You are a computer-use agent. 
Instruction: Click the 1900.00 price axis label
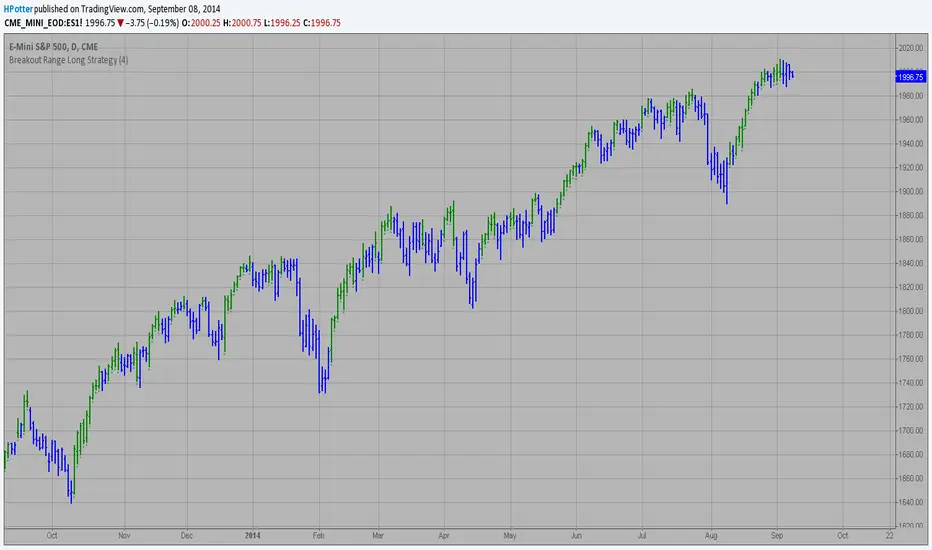coord(911,191)
